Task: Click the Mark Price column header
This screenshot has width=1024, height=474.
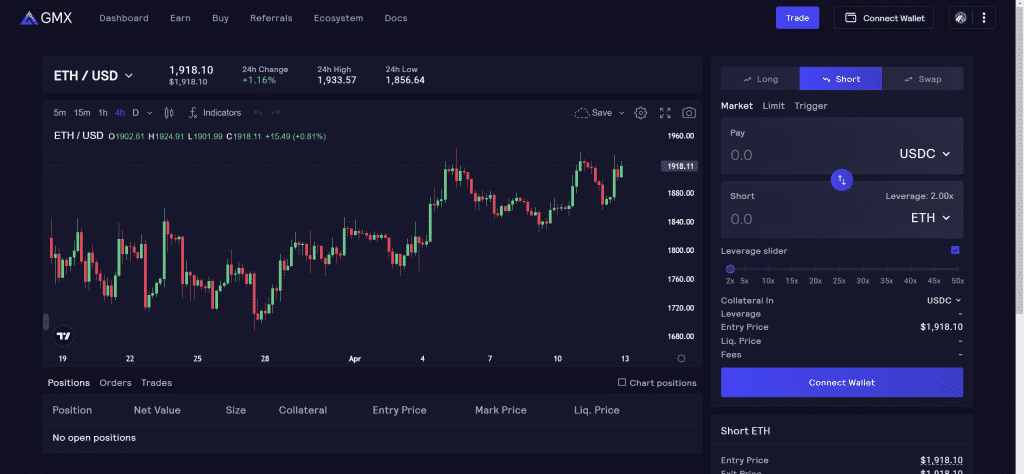Action: [x=501, y=410]
